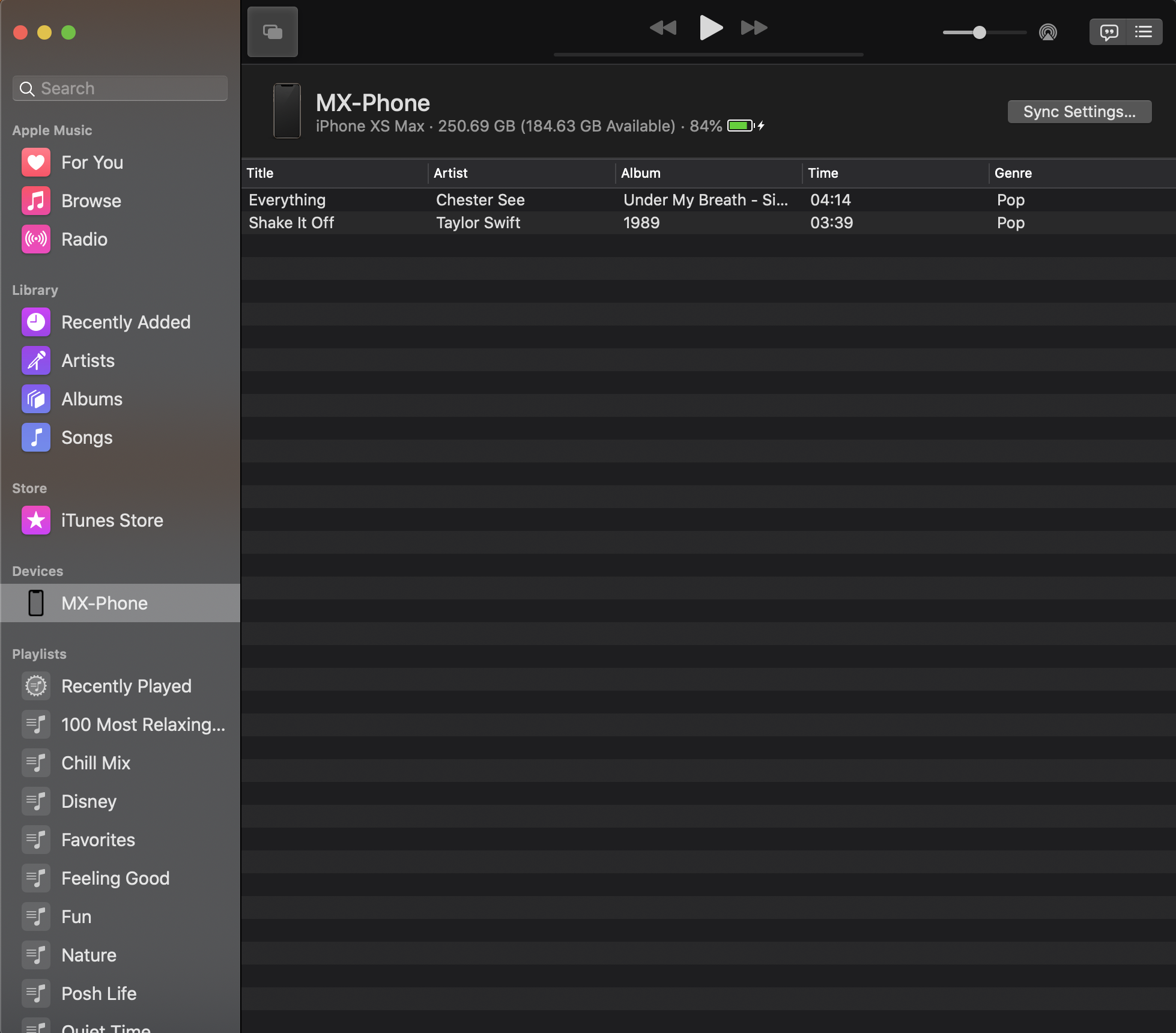1176x1033 pixels.
Task: Sort by Time column header
Action: (896, 173)
